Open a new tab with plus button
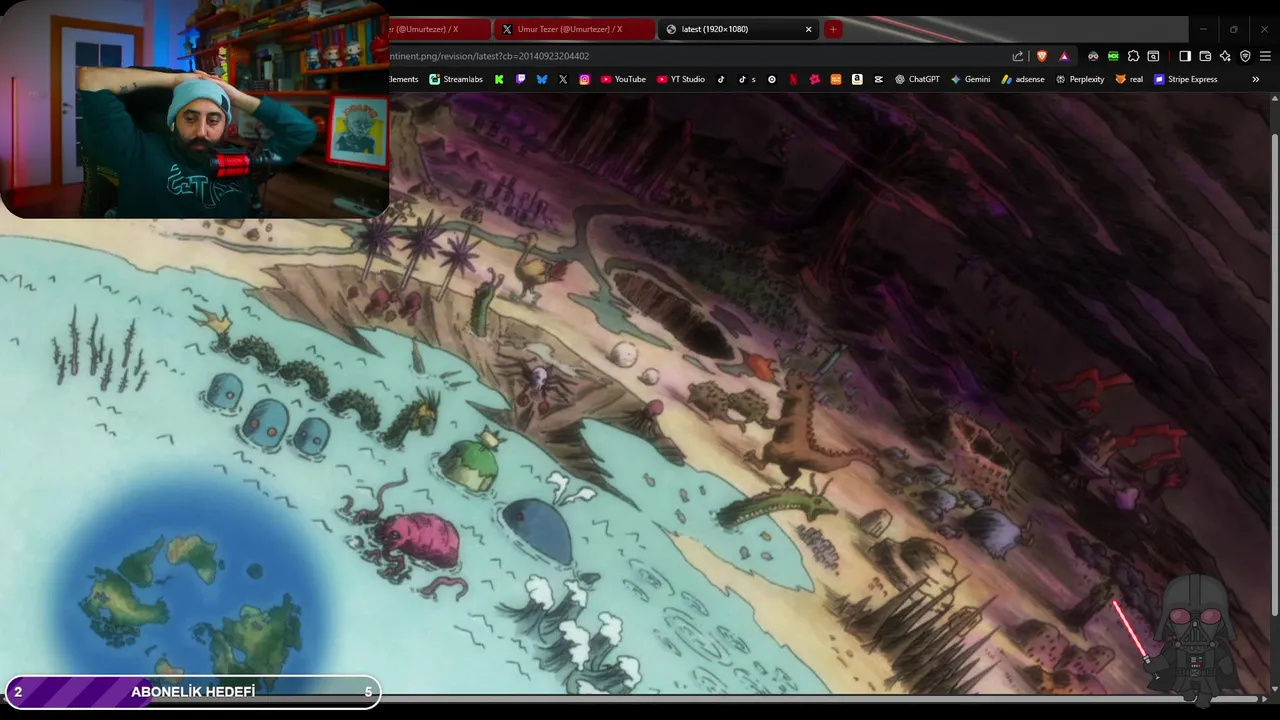Viewport: 1280px width, 720px height. [833, 29]
